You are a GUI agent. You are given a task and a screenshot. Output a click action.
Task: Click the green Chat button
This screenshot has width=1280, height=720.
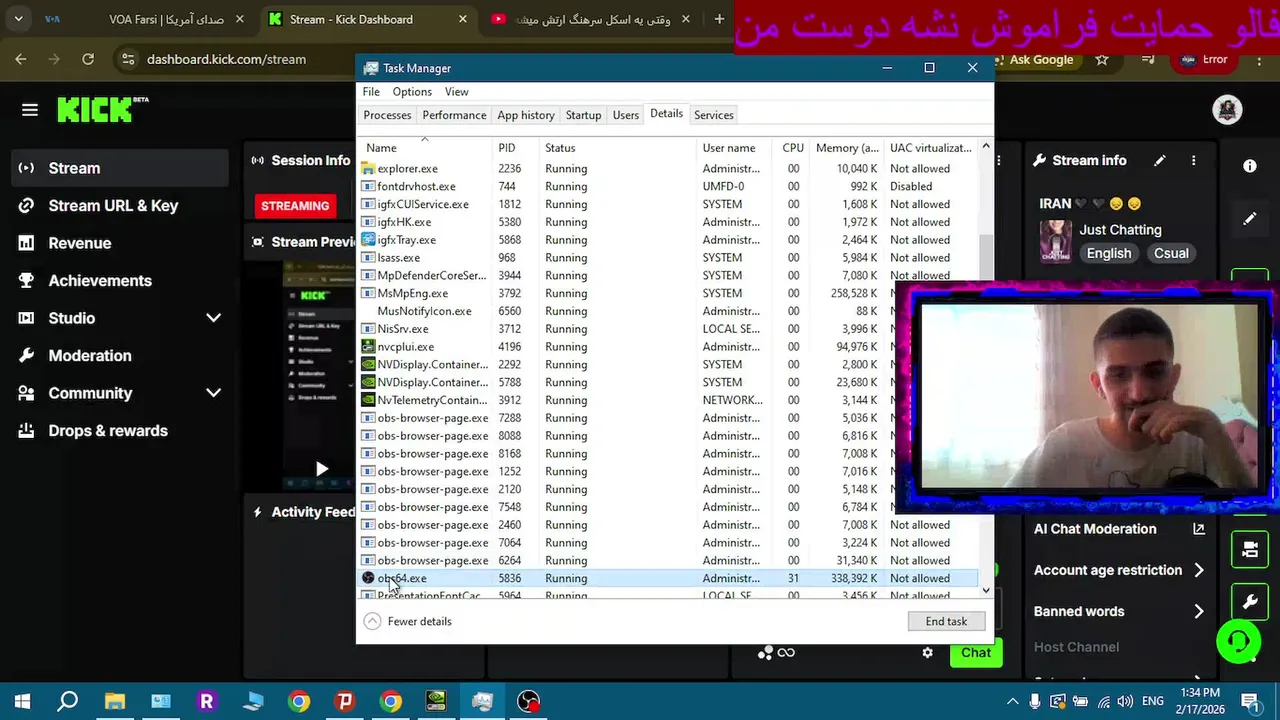976,653
